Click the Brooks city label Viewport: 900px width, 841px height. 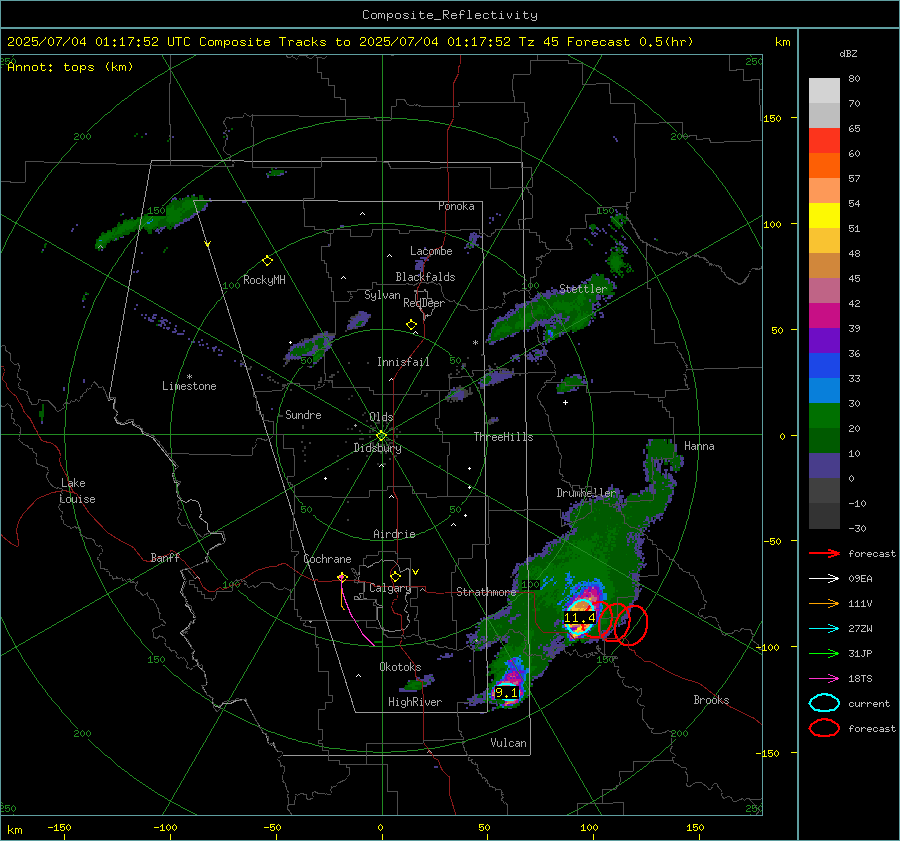(x=711, y=700)
